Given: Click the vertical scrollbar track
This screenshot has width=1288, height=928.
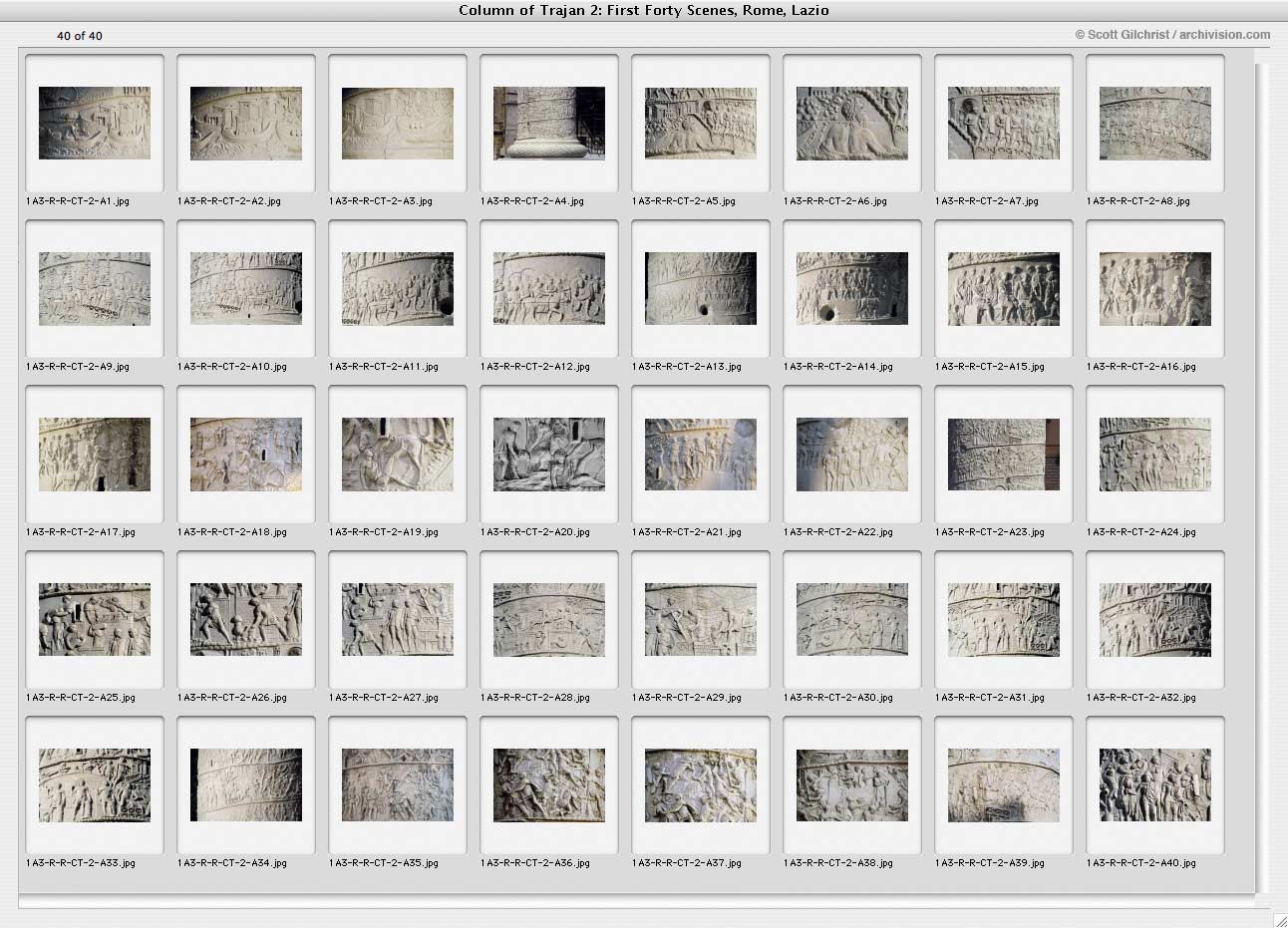Looking at the screenshot, I should click(1262, 478).
